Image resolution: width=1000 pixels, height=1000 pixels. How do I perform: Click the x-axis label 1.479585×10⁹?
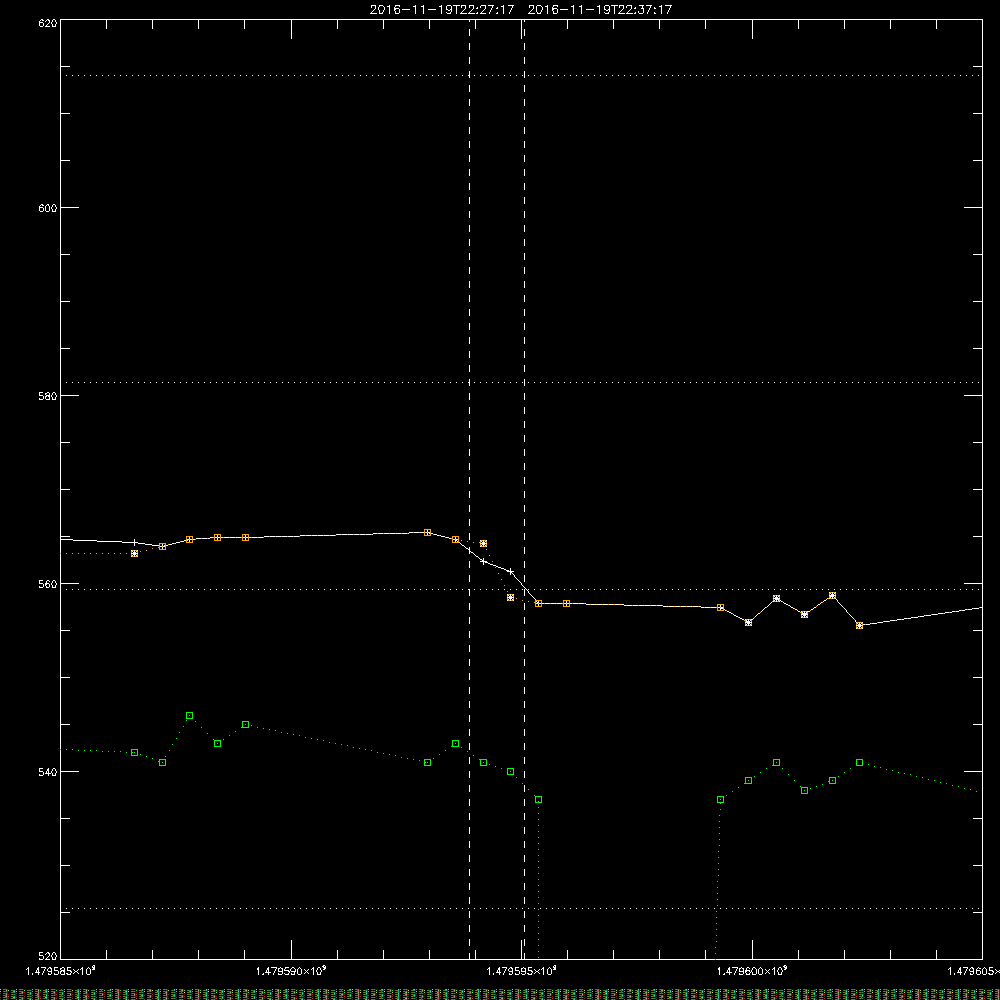coord(60,971)
